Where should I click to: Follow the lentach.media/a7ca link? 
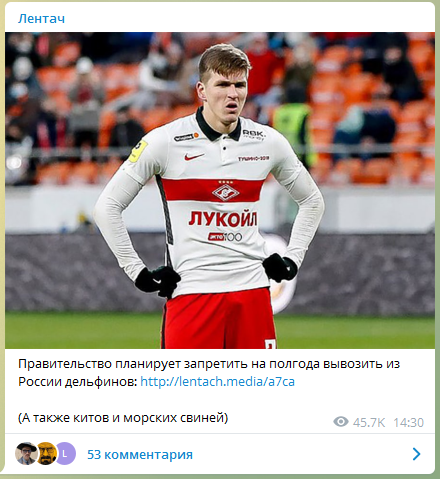217,381
